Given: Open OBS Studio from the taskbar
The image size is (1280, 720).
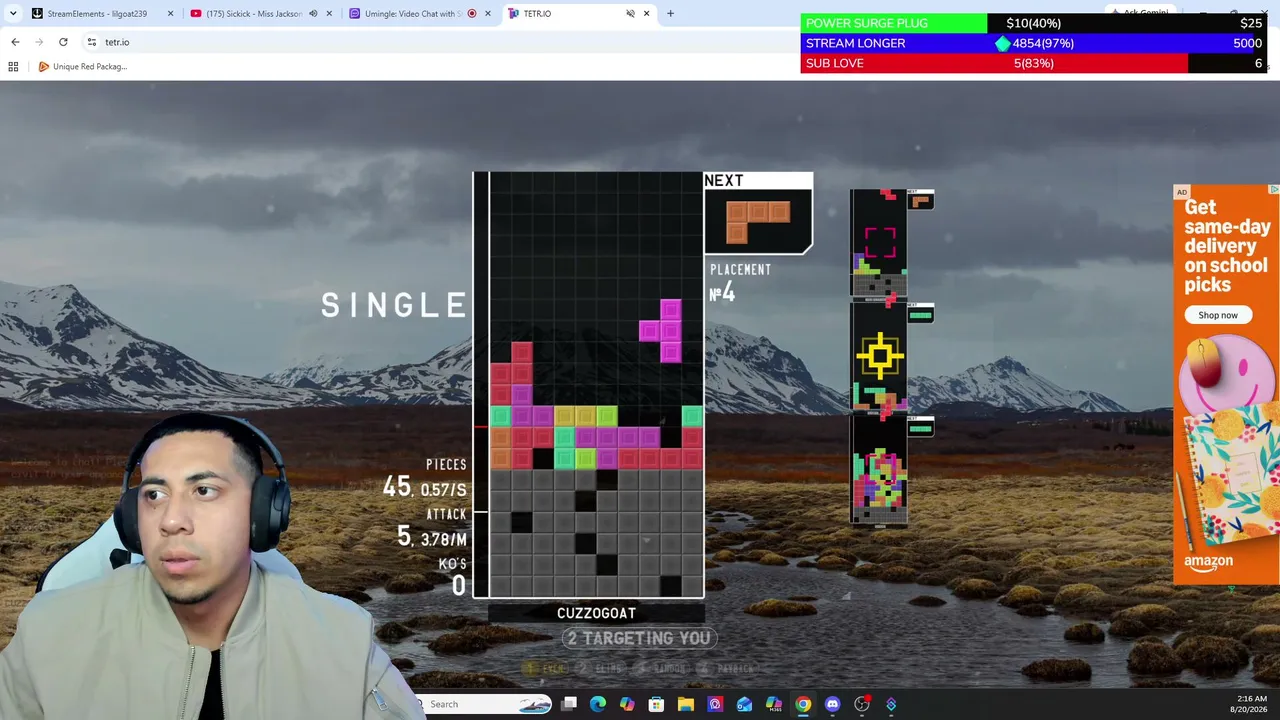Looking at the screenshot, I should coord(862,704).
